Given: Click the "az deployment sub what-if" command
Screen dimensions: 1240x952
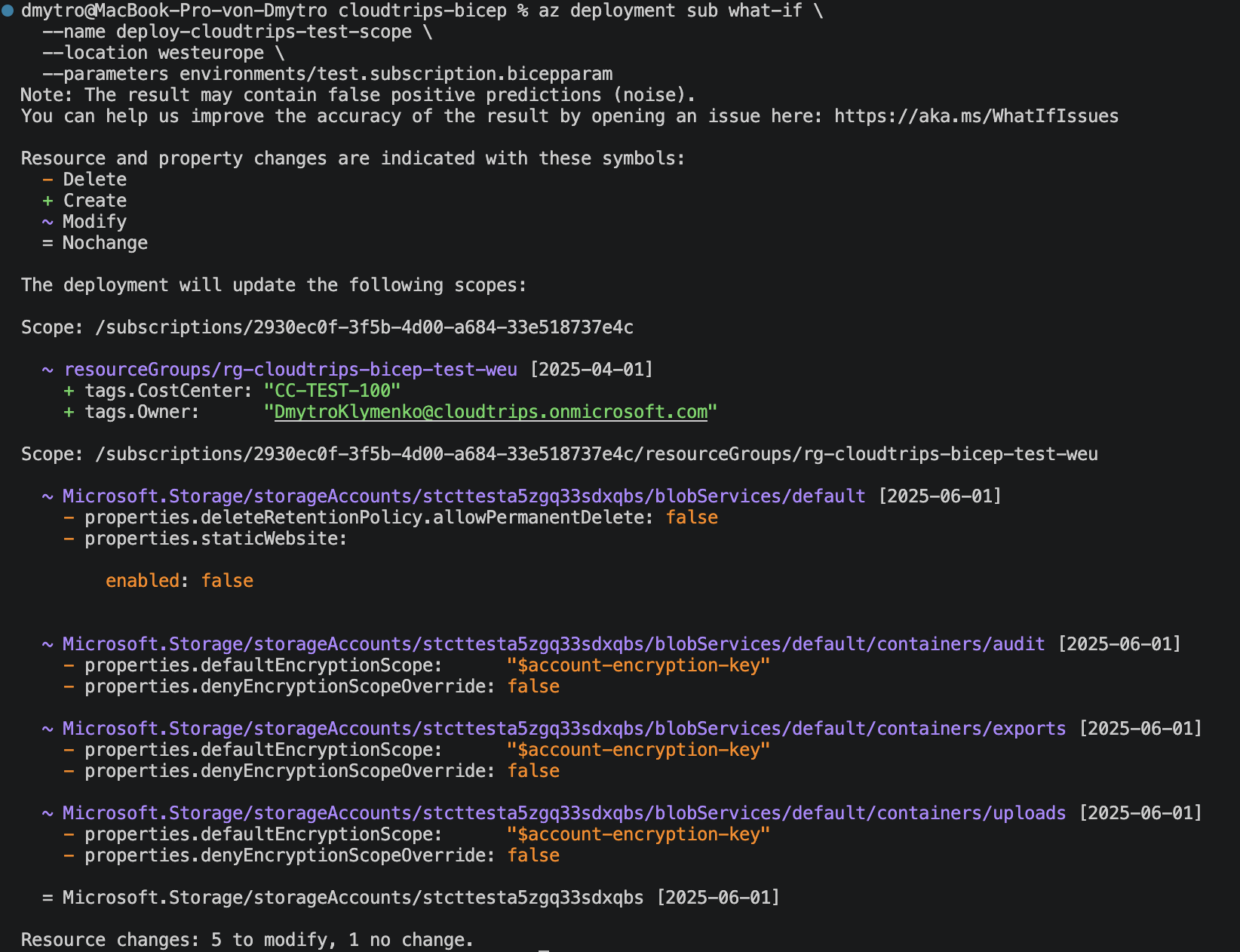Looking at the screenshot, I should (670, 11).
